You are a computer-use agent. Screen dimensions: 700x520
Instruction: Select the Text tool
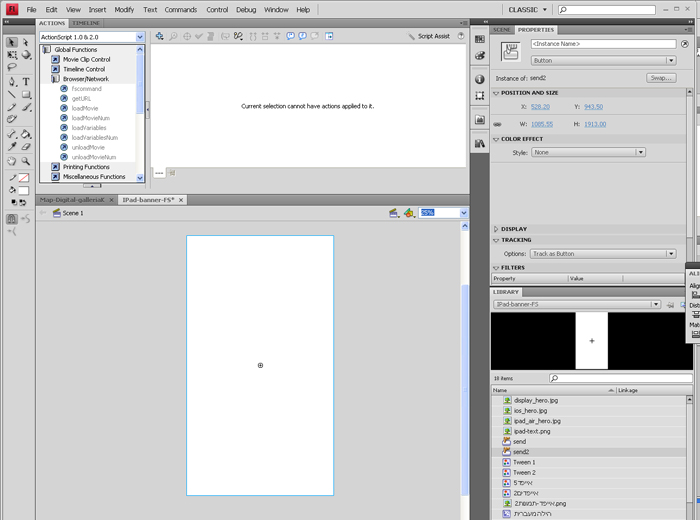[x=26, y=82]
